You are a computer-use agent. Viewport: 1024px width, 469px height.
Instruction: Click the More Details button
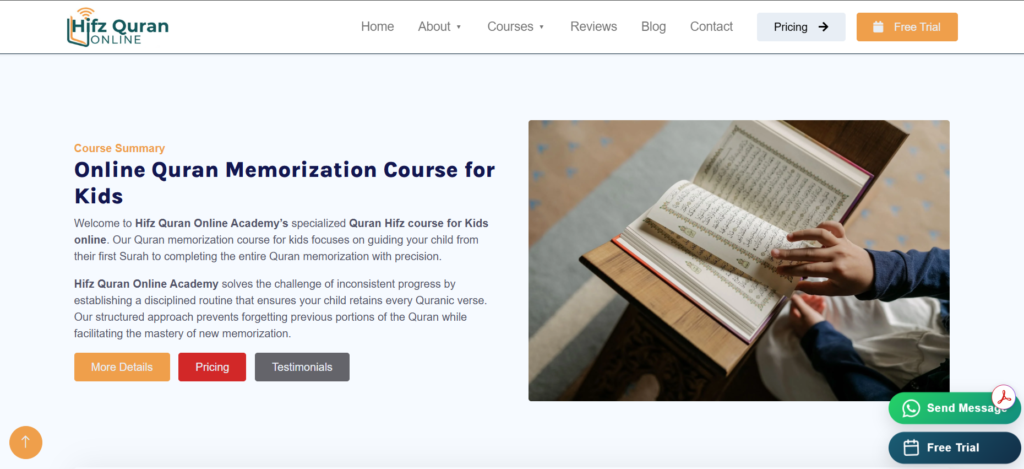122,367
